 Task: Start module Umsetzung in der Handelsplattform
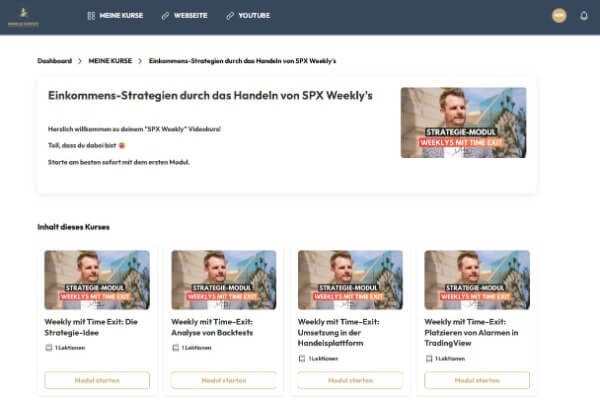click(x=350, y=380)
